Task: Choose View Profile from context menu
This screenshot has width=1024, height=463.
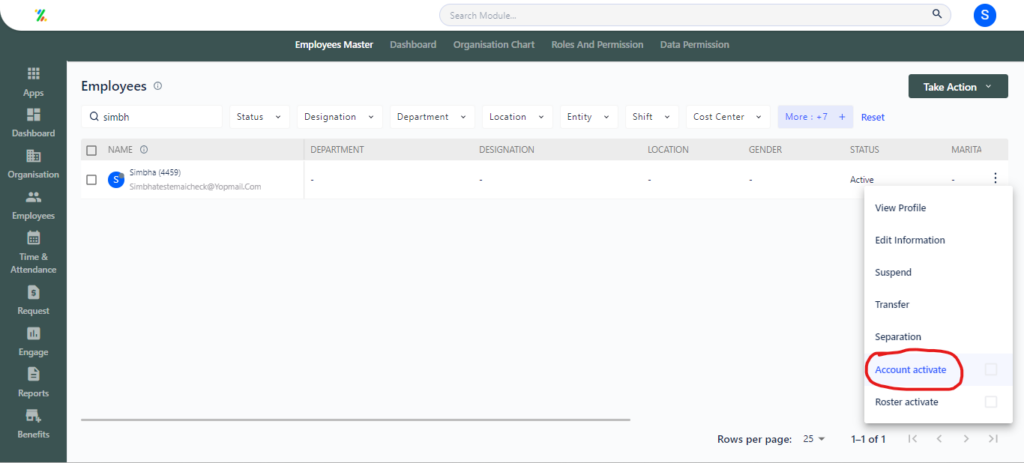Action: pyautogui.click(x=937, y=208)
